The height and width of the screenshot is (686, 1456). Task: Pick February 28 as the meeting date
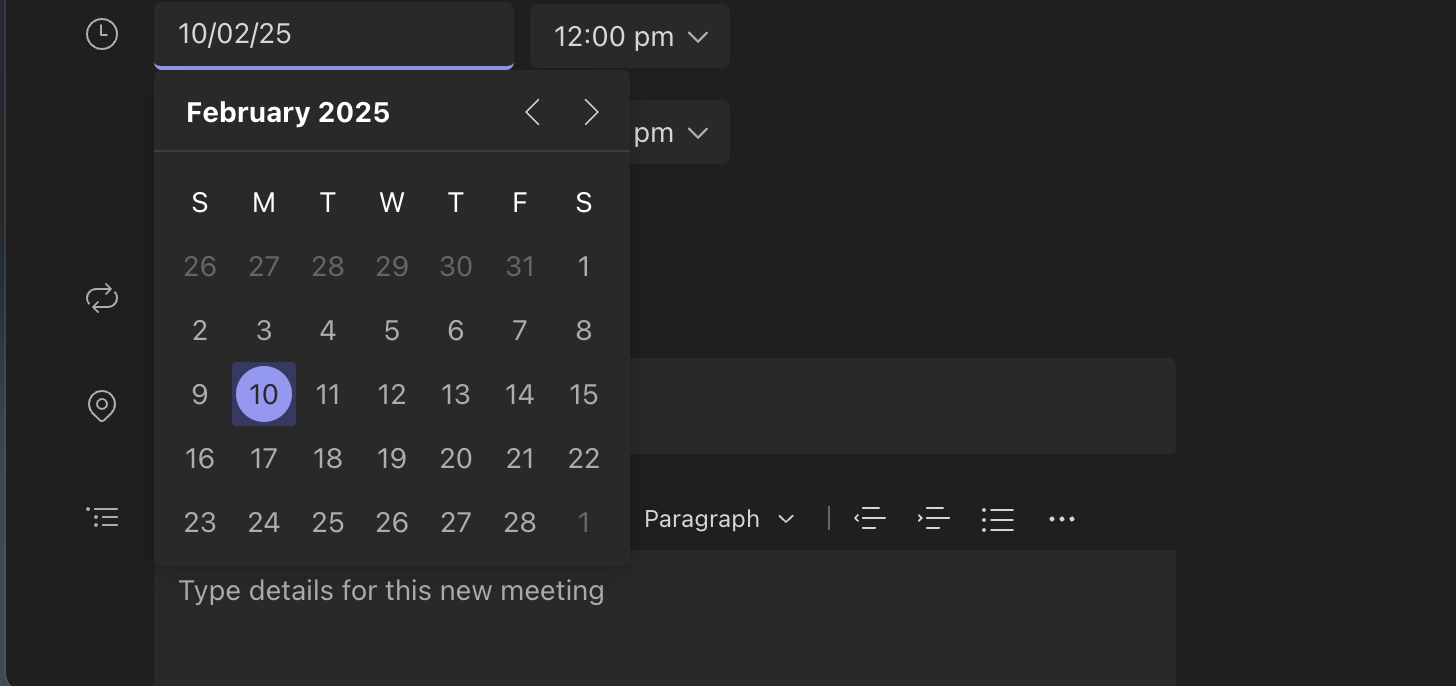pyautogui.click(x=519, y=521)
